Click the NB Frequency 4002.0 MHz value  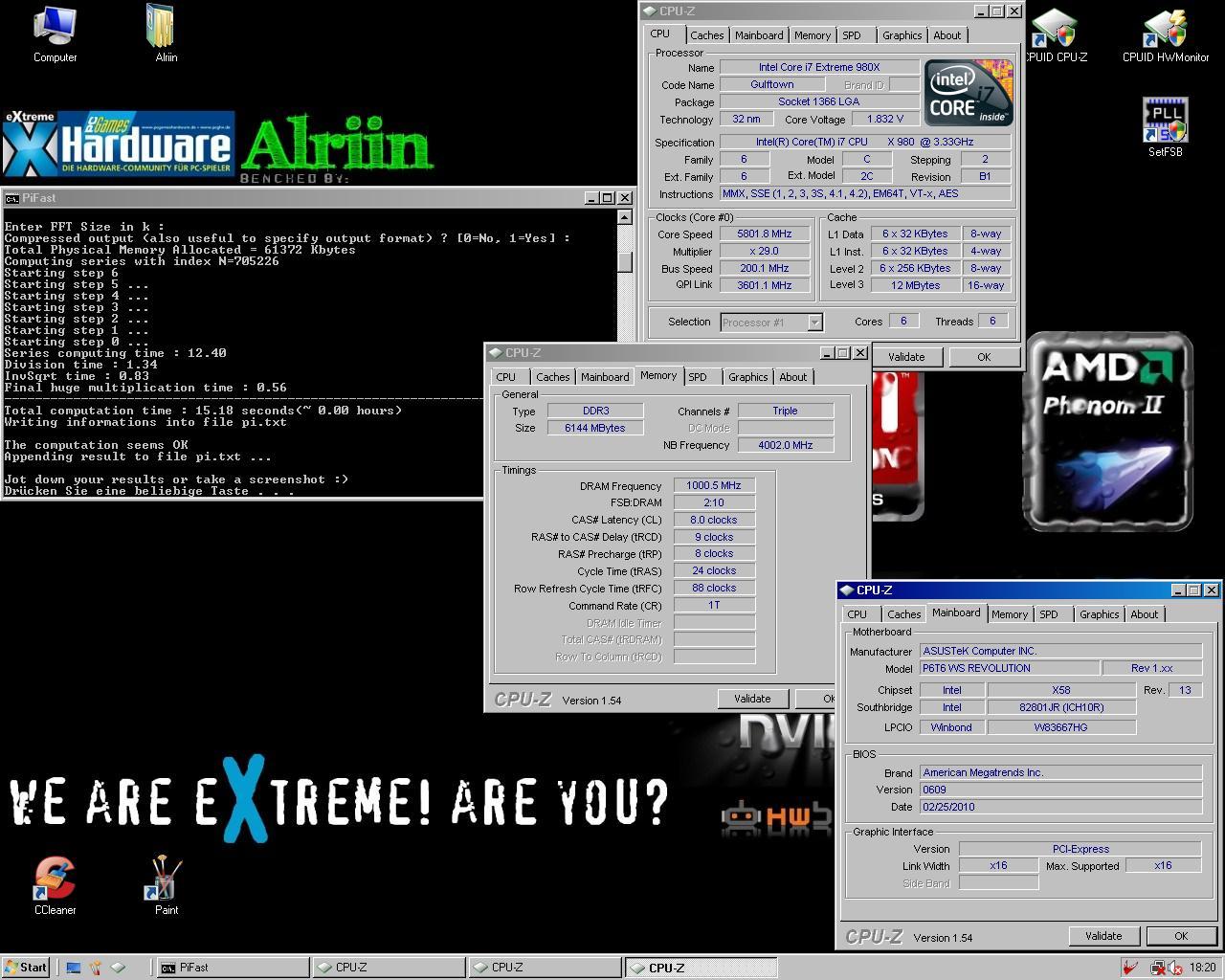[x=785, y=445]
